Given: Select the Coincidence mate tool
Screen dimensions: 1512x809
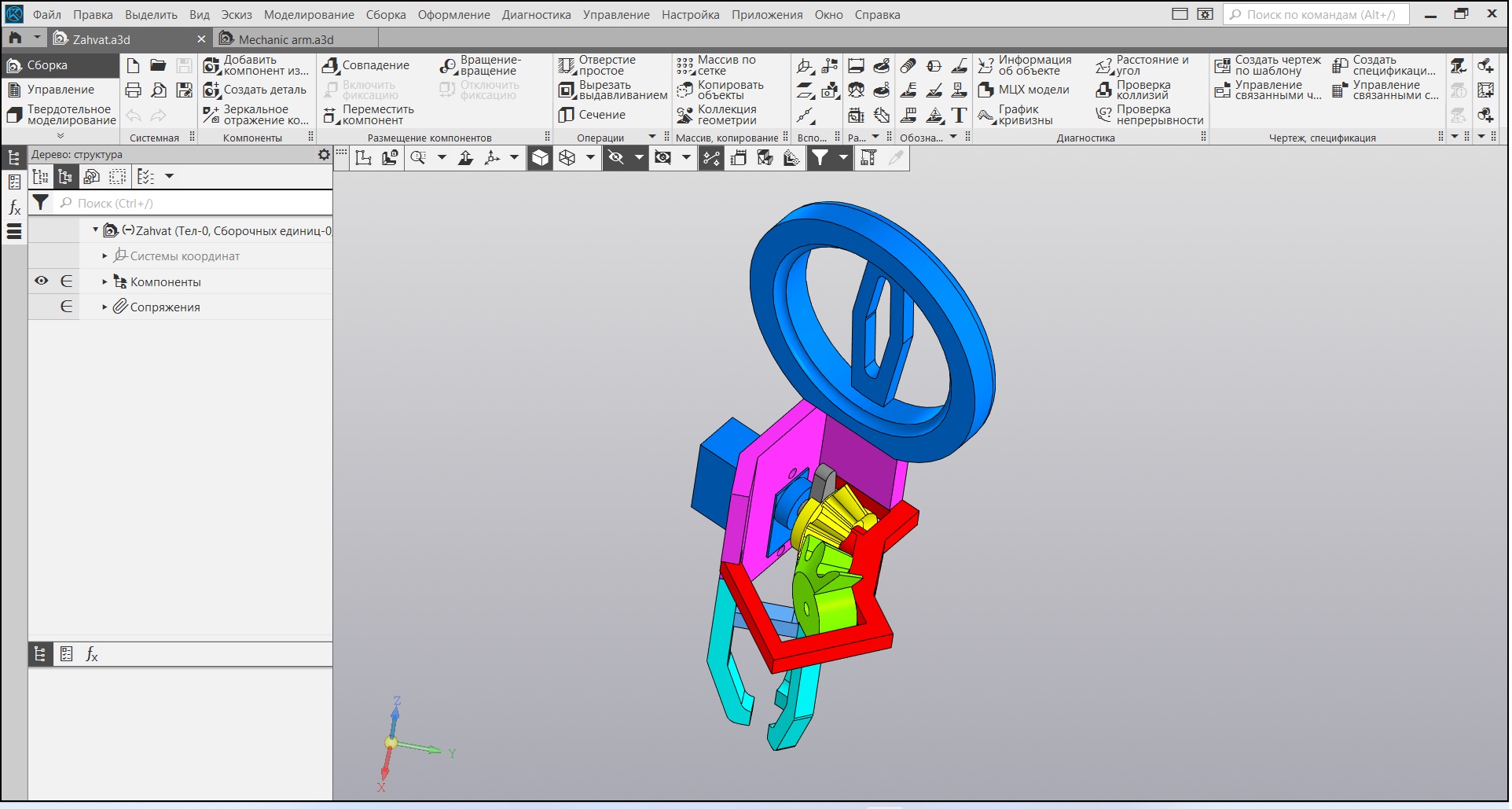Looking at the screenshot, I should 330,65.
